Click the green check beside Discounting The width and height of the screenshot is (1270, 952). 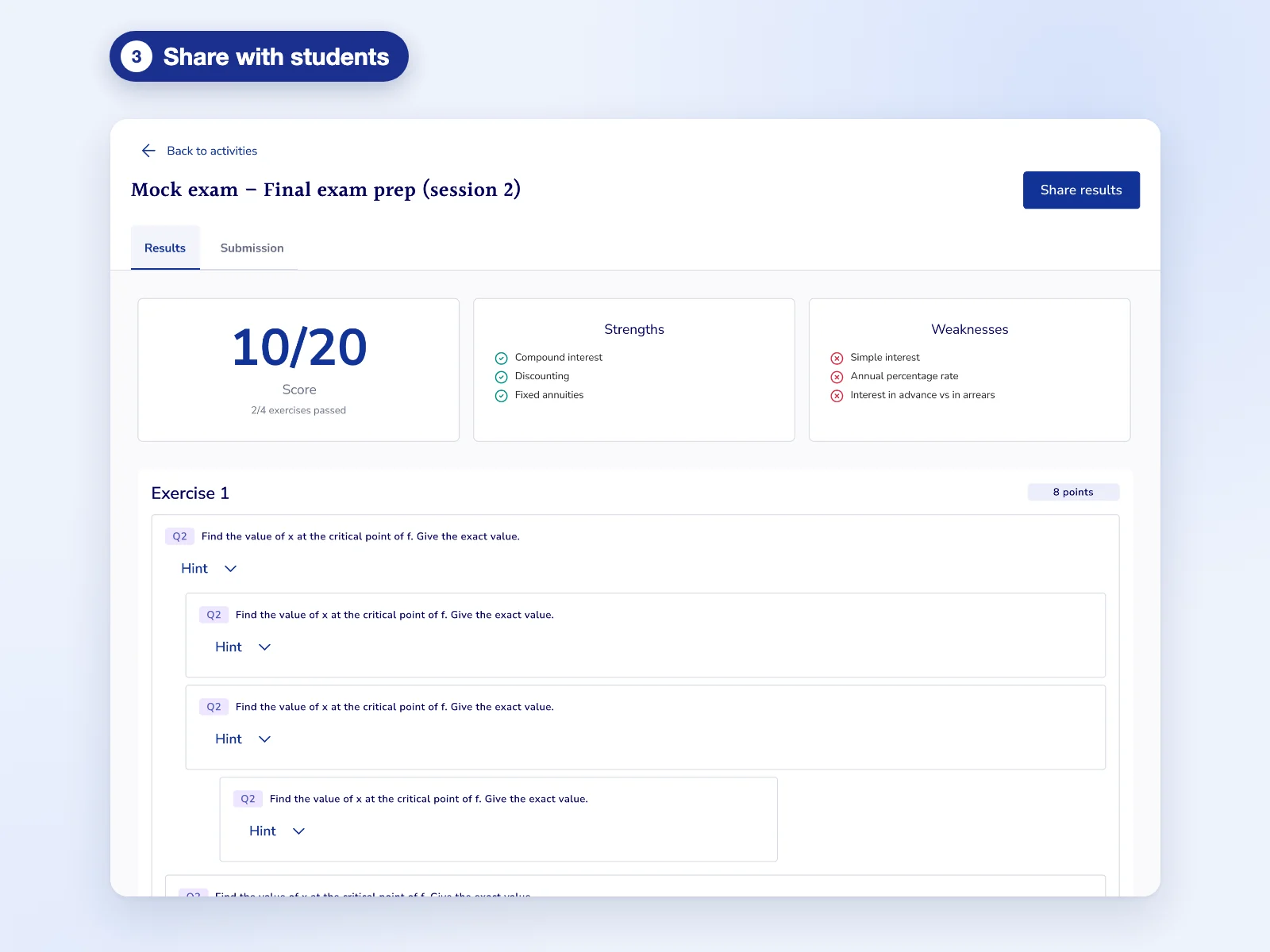pyautogui.click(x=501, y=377)
